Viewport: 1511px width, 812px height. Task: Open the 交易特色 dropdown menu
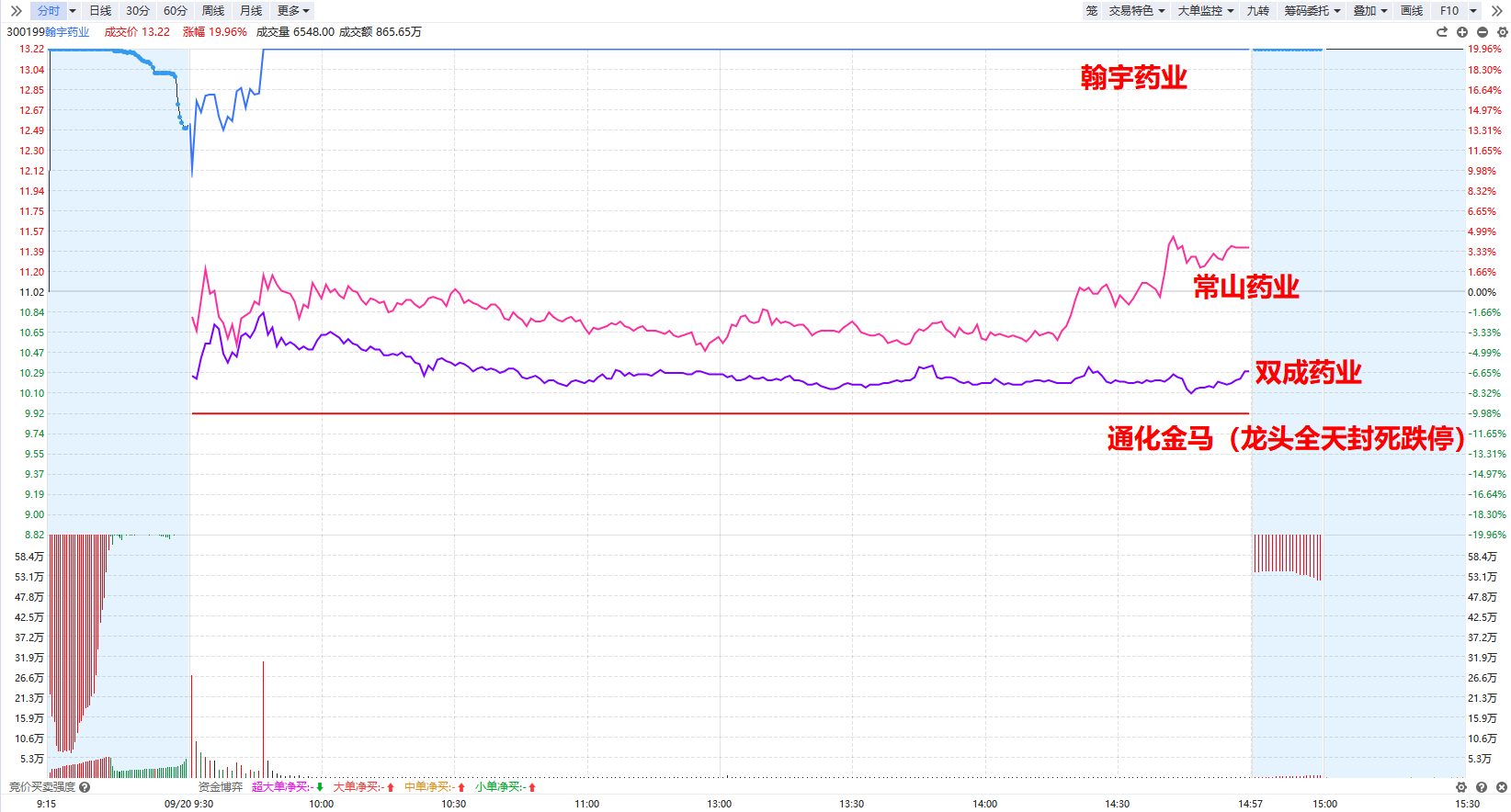click(x=1137, y=11)
